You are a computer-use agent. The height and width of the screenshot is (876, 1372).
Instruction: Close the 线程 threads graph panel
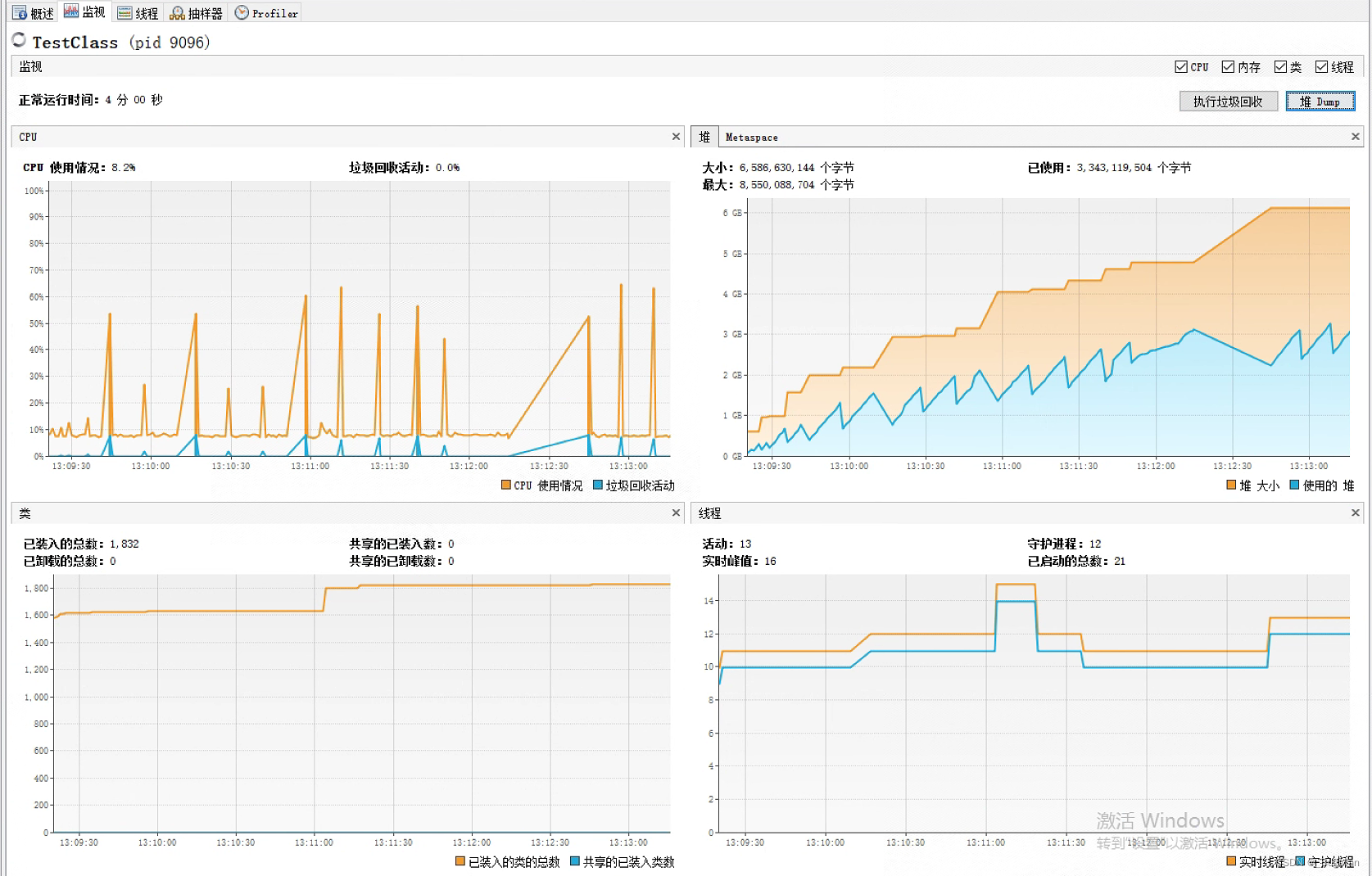coord(1355,513)
